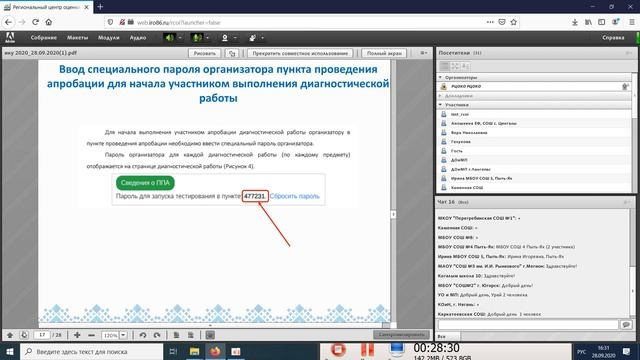
Task: Click the circular previous-page icon in the PDF toolbar
Action: [x=24, y=335]
